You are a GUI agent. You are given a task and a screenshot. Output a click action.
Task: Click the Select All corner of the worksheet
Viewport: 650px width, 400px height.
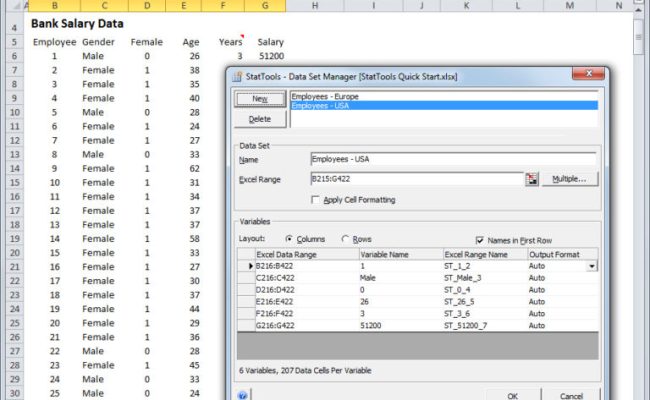click(x=15, y=5)
